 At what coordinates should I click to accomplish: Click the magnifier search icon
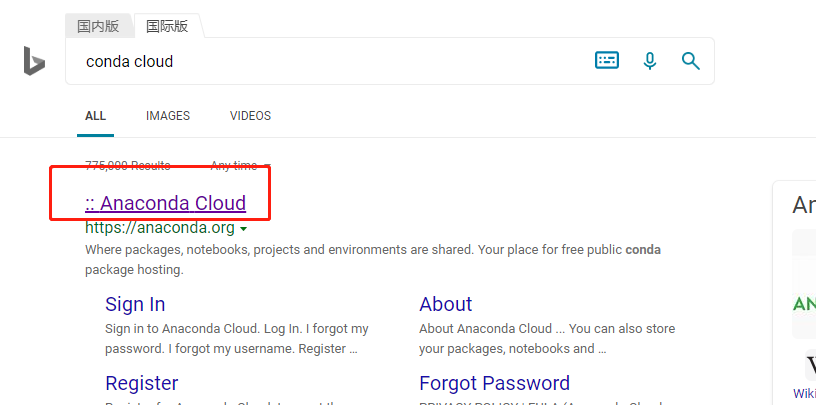(x=691, y=61)
